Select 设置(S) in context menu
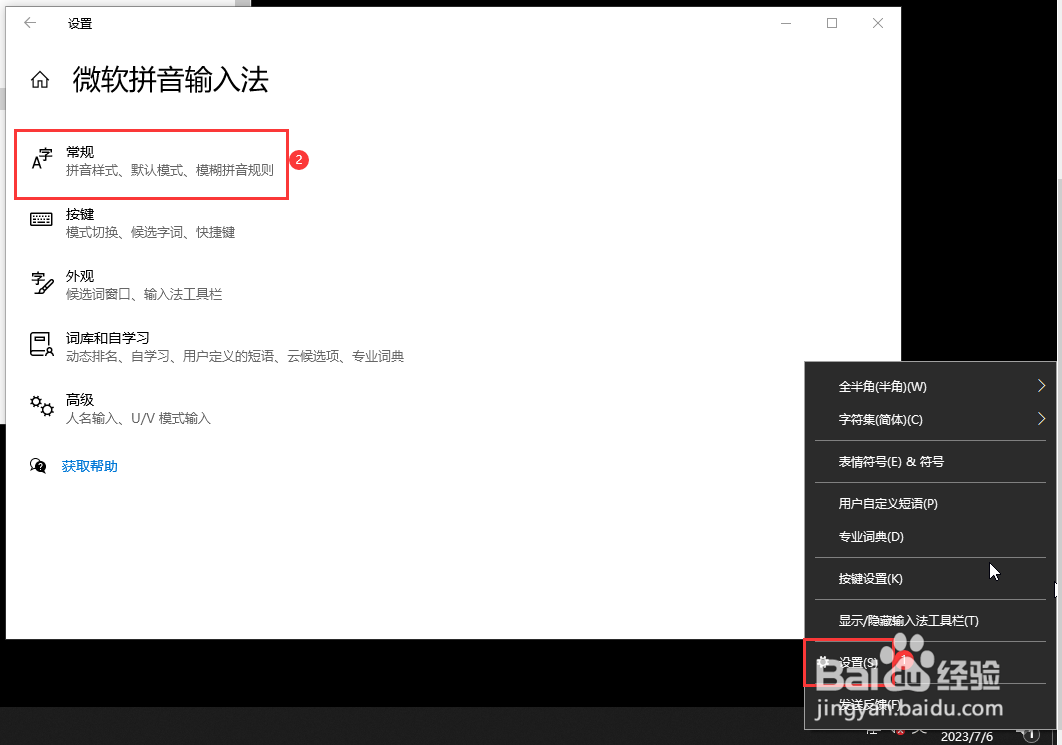The image size is (1062, 745). (930, 662)
